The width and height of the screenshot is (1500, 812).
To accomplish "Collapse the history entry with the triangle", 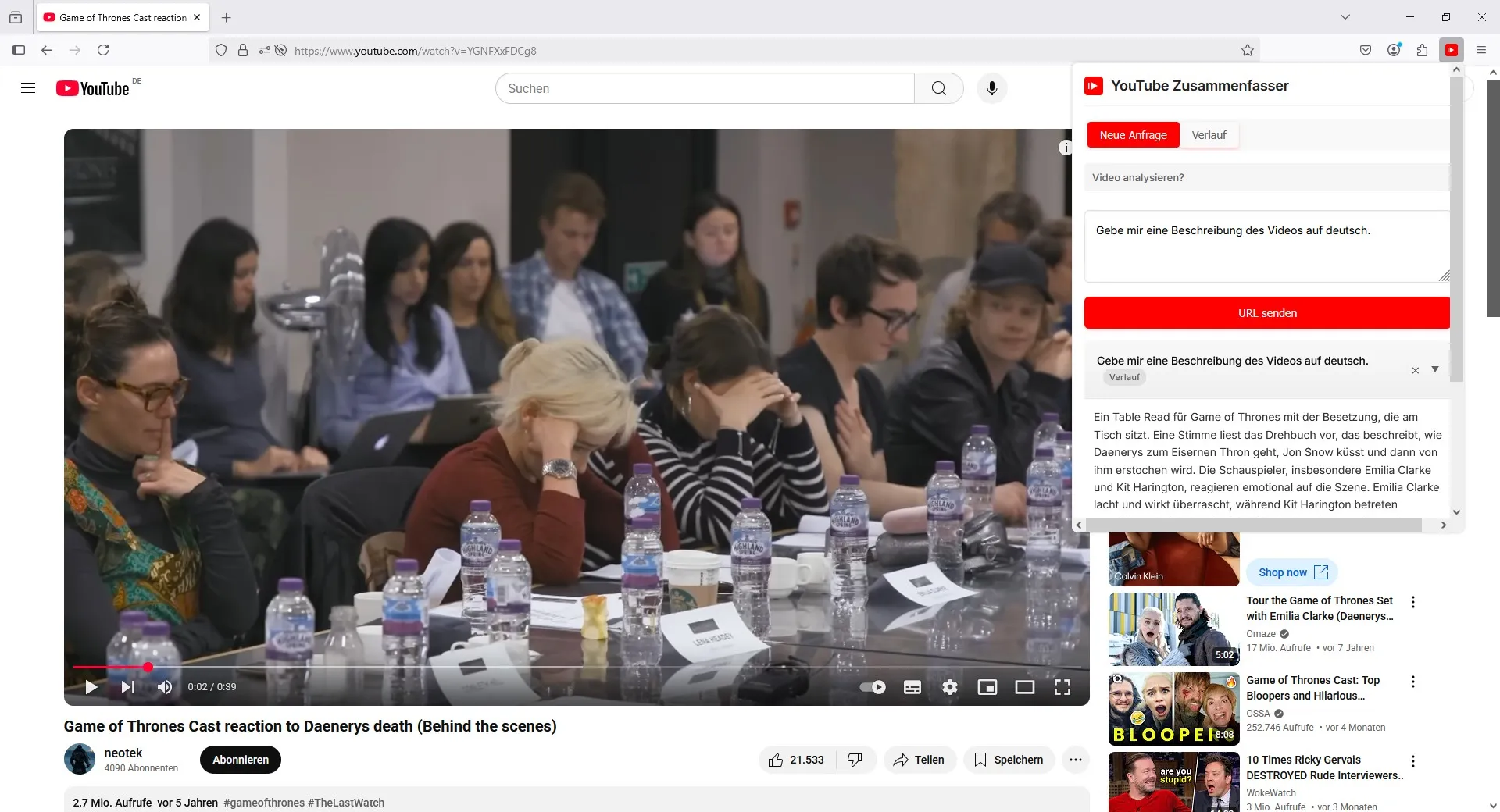I will pos(1435,369).
